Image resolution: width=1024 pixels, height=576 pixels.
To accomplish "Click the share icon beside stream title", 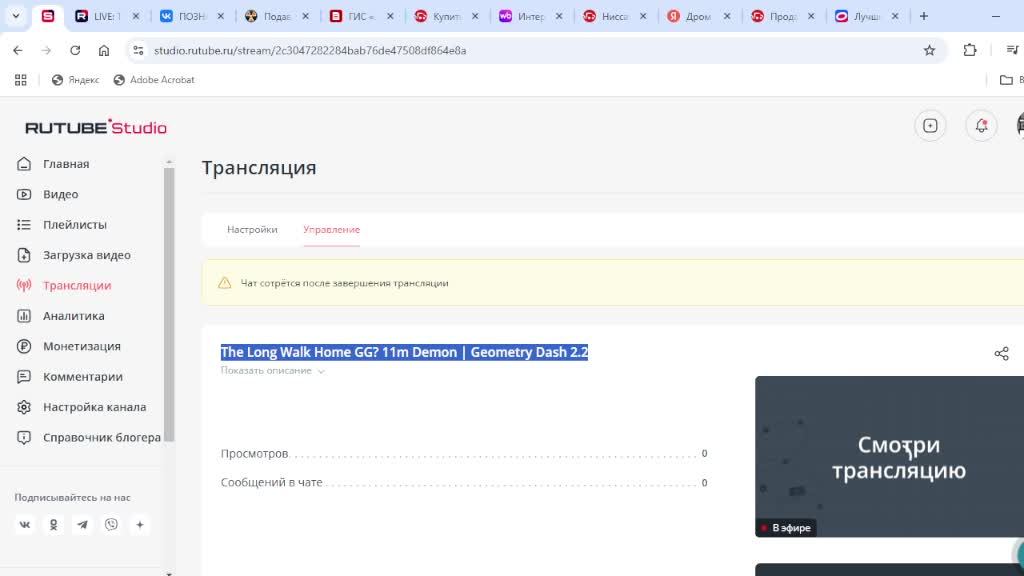I will (1001, 353).
